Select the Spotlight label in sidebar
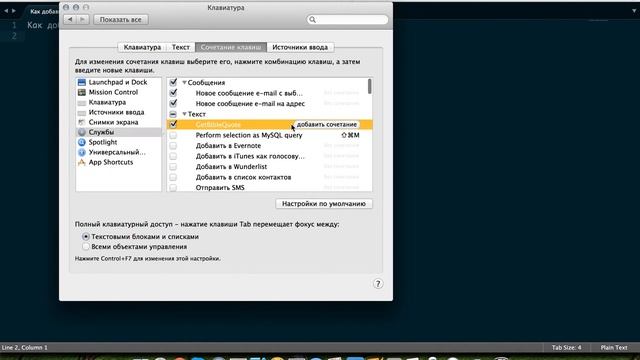 103,142
